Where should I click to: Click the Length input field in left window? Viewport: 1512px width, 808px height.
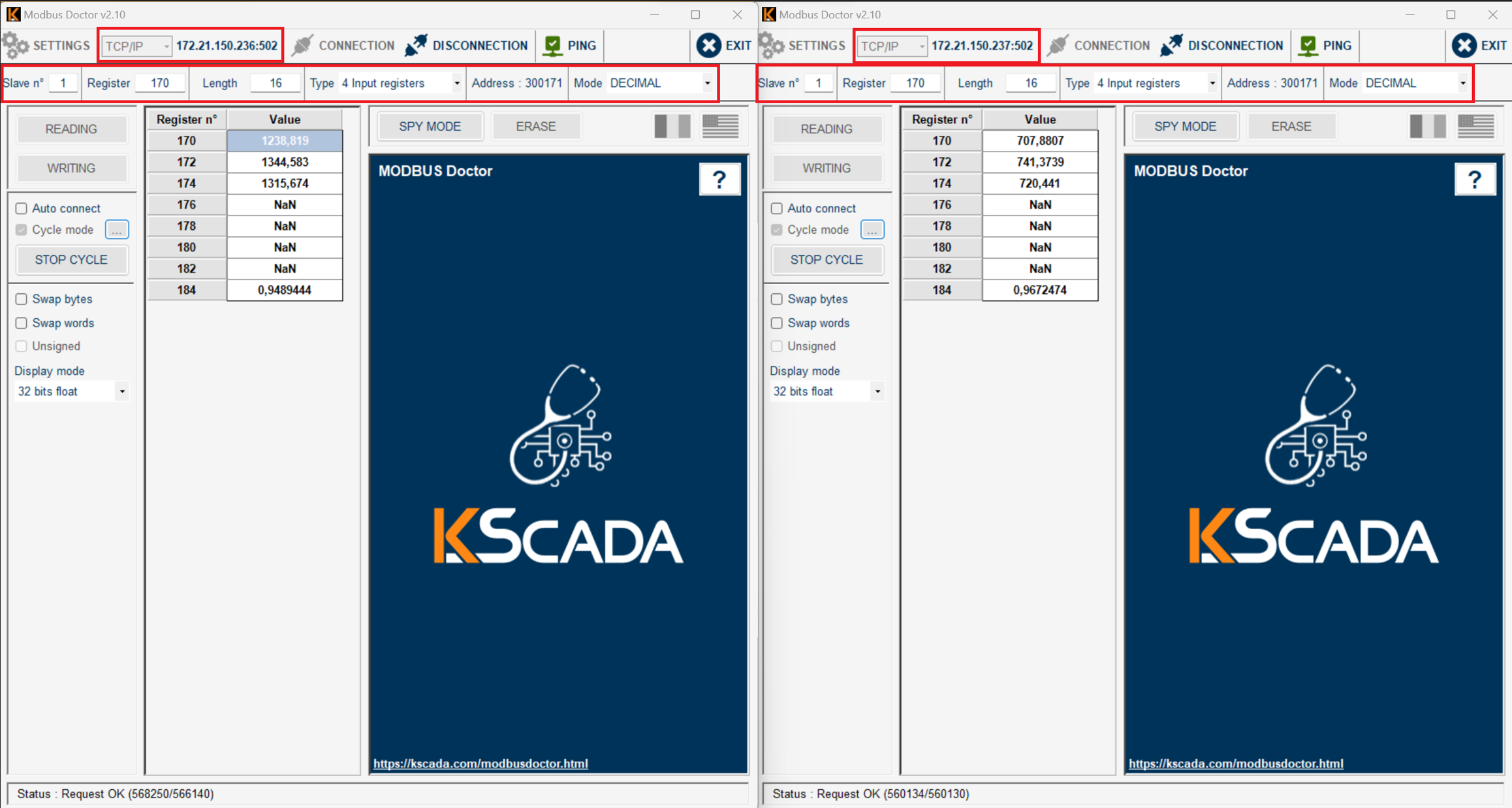[x=276, y=84]
